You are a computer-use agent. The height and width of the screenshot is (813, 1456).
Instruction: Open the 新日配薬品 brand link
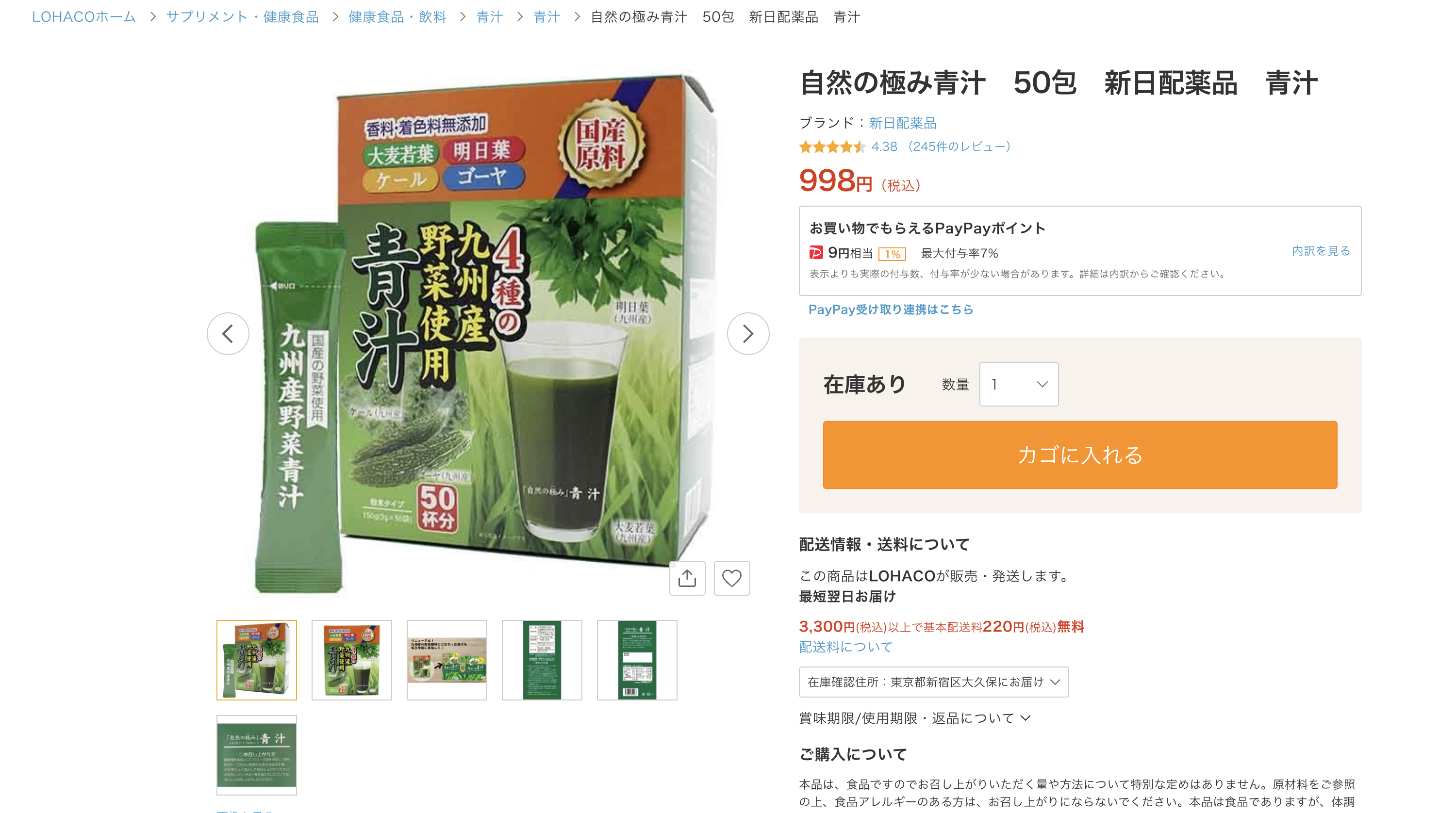[902, 123]
